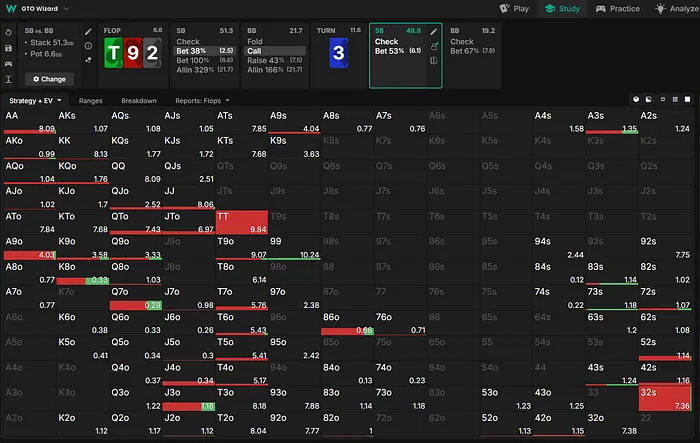Click the pencil edit icon beside stack info
The height and width of the screenshot is (443, 700).
pos(88,32)
